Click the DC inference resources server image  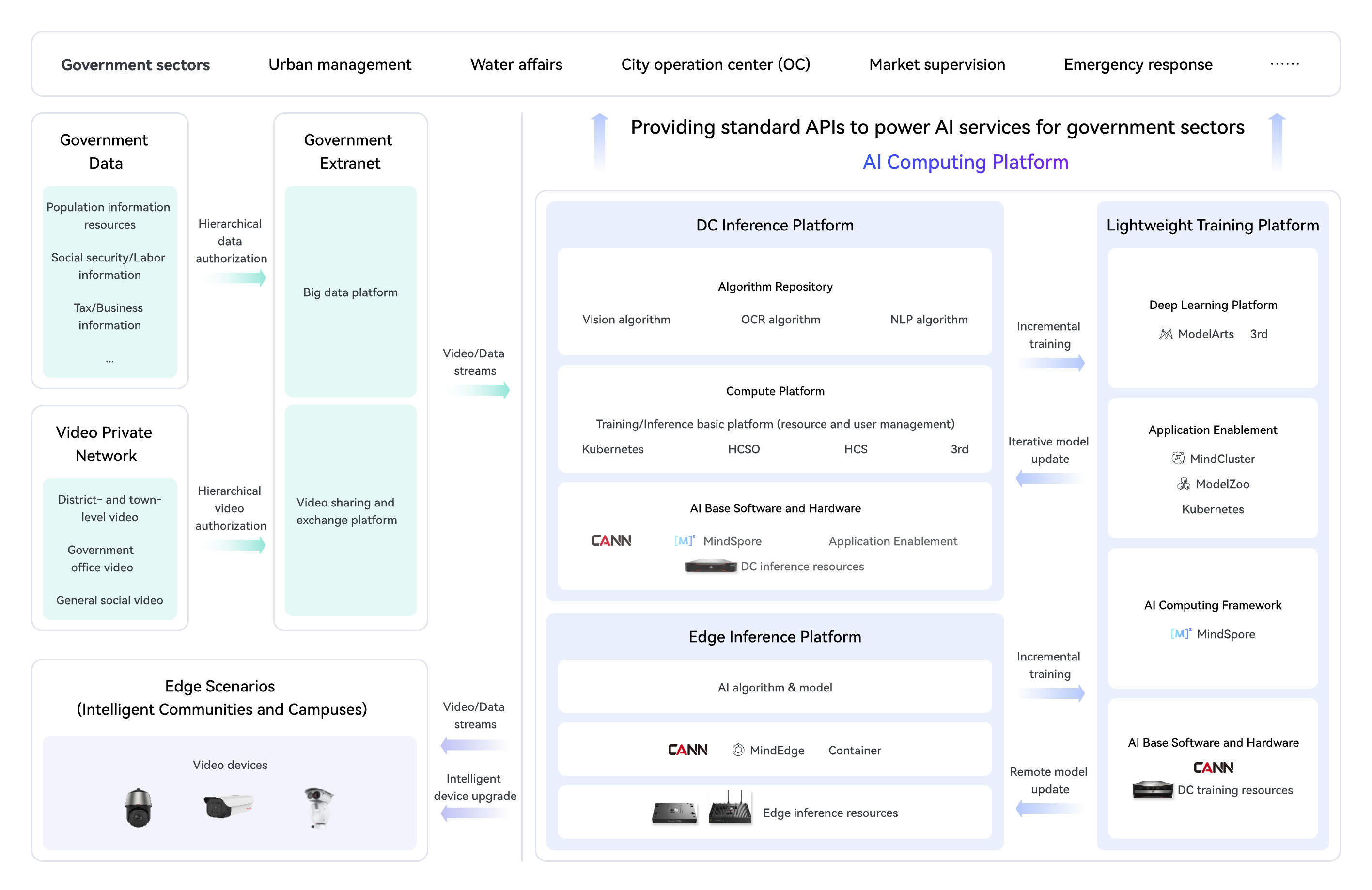pos(710,566)
